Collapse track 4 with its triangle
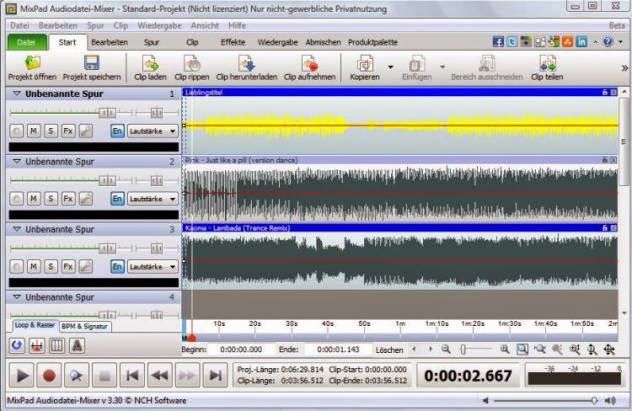The width and height of the screenshot is (632, 411). click(17, 297)
